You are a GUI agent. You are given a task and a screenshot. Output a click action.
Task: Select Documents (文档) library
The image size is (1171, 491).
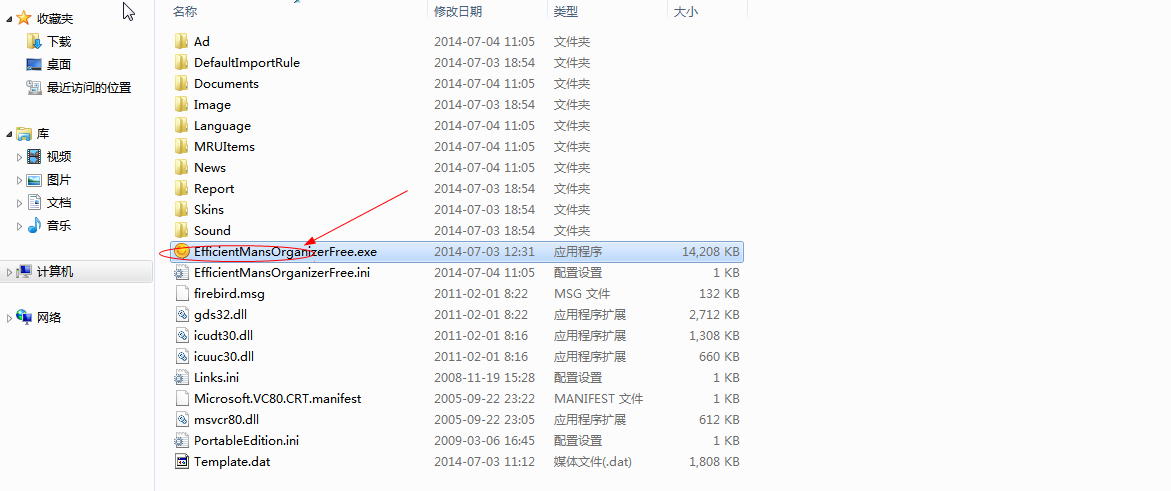click(x=59, y=203)
